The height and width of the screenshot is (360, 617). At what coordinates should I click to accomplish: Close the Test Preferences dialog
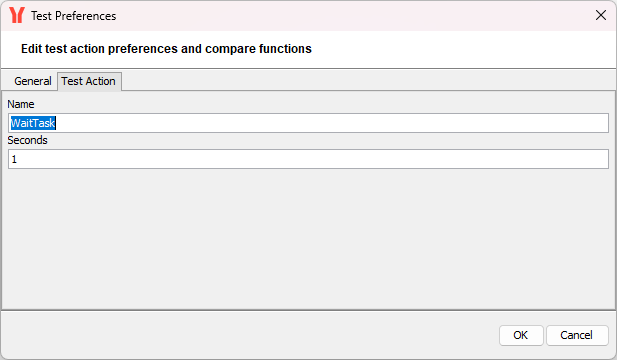600,15
